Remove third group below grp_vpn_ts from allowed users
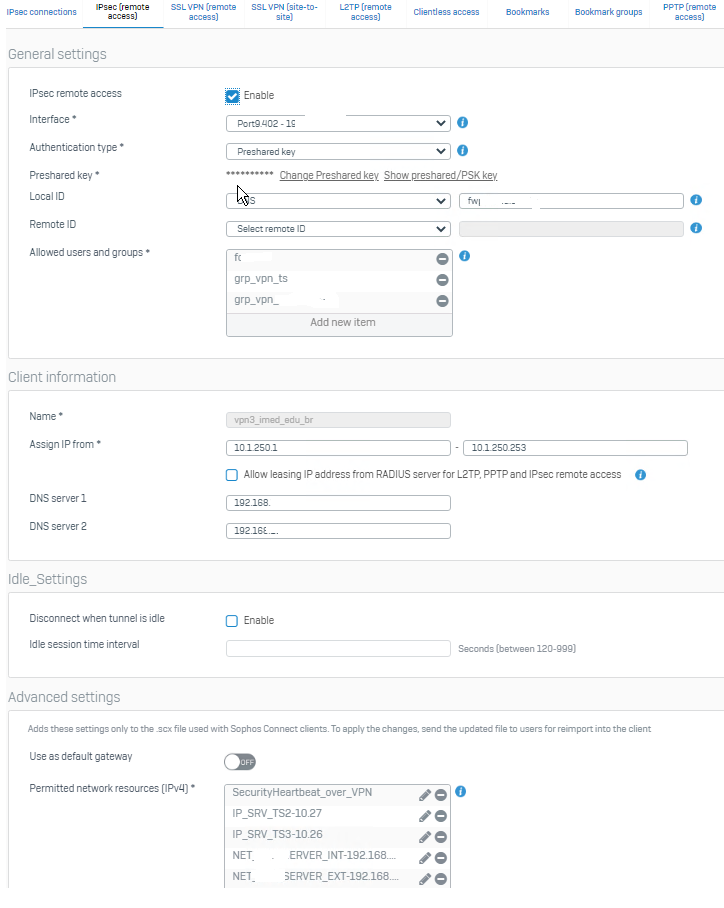 tap(442, 301)
